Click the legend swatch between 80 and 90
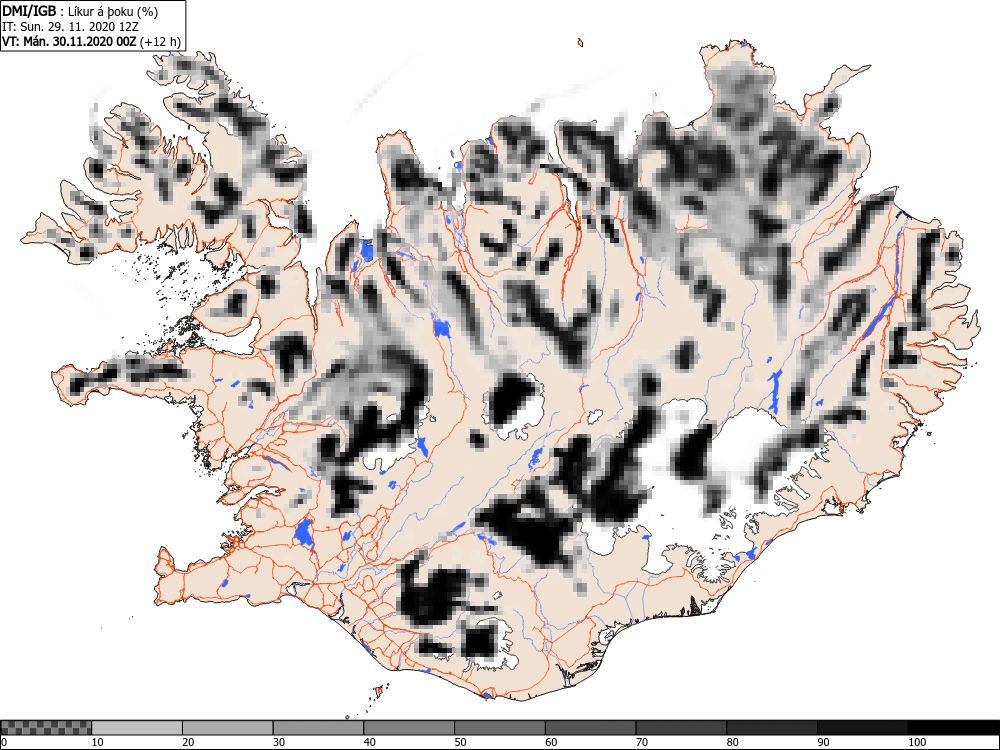The width and height of the screenshot is (1000, 750). (772, 728)
